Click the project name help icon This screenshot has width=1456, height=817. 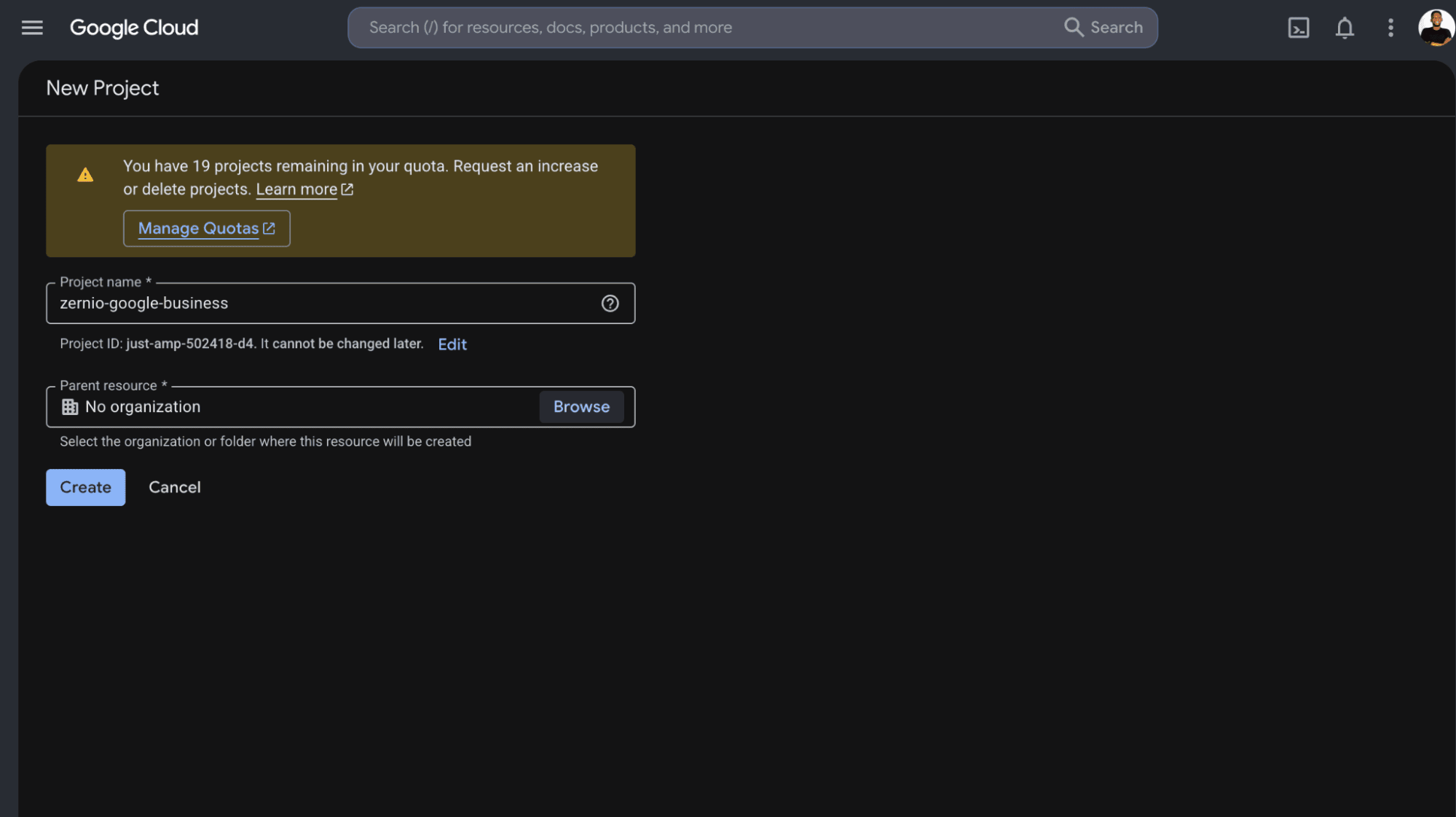coord(610,304)
